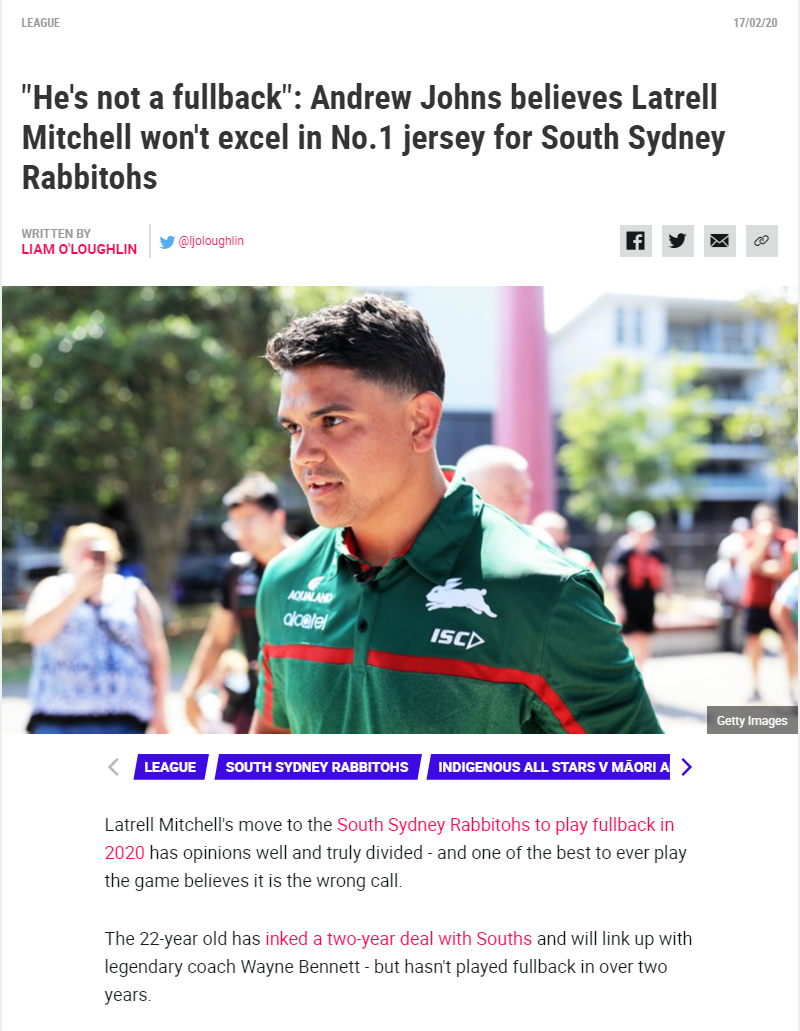This screenshot has height=1031, width=800.
Task: Click the article headline text
Action: [x=373, y=137]
